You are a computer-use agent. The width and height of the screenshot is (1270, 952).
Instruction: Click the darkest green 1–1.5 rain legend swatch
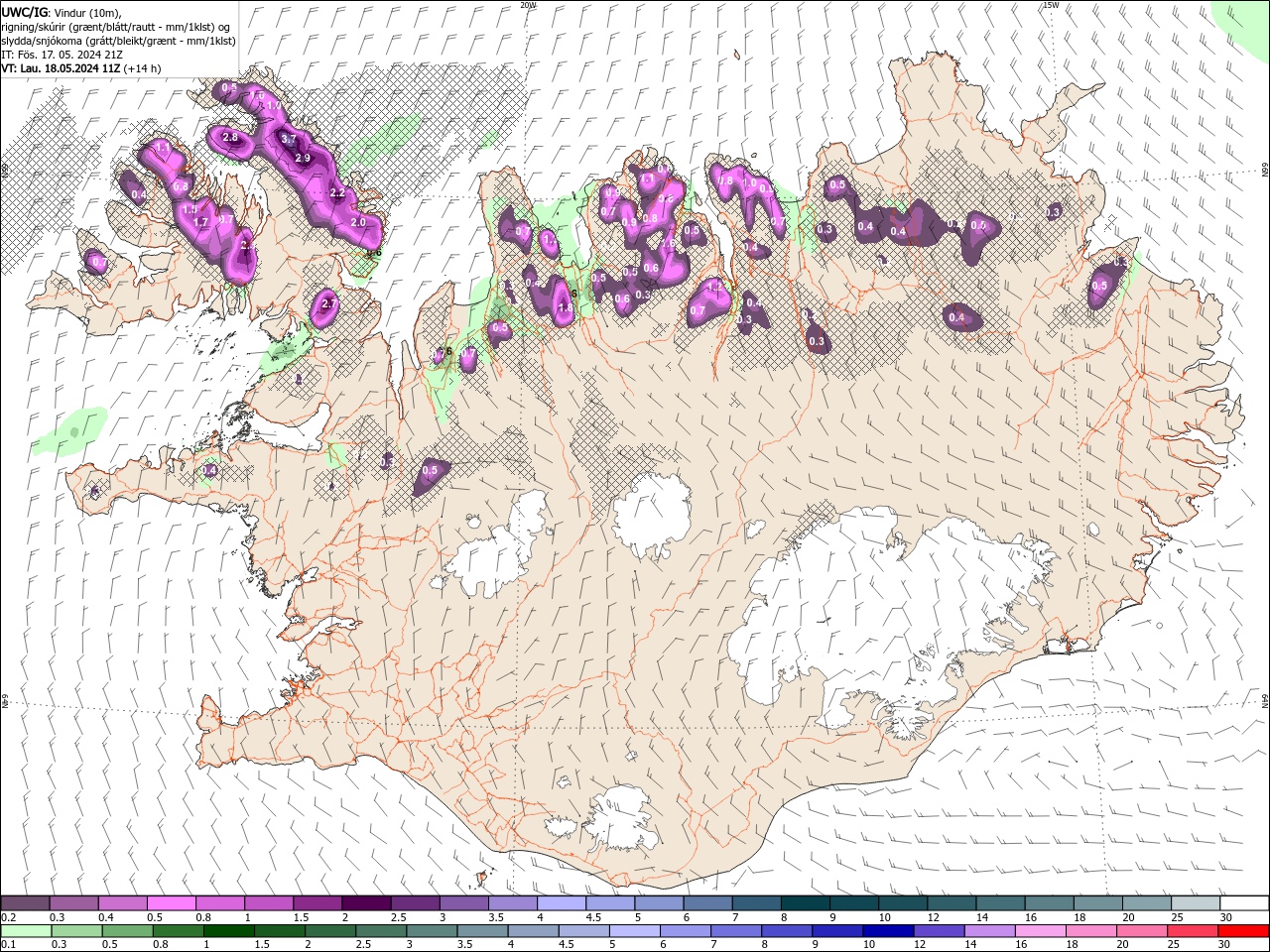229,930
